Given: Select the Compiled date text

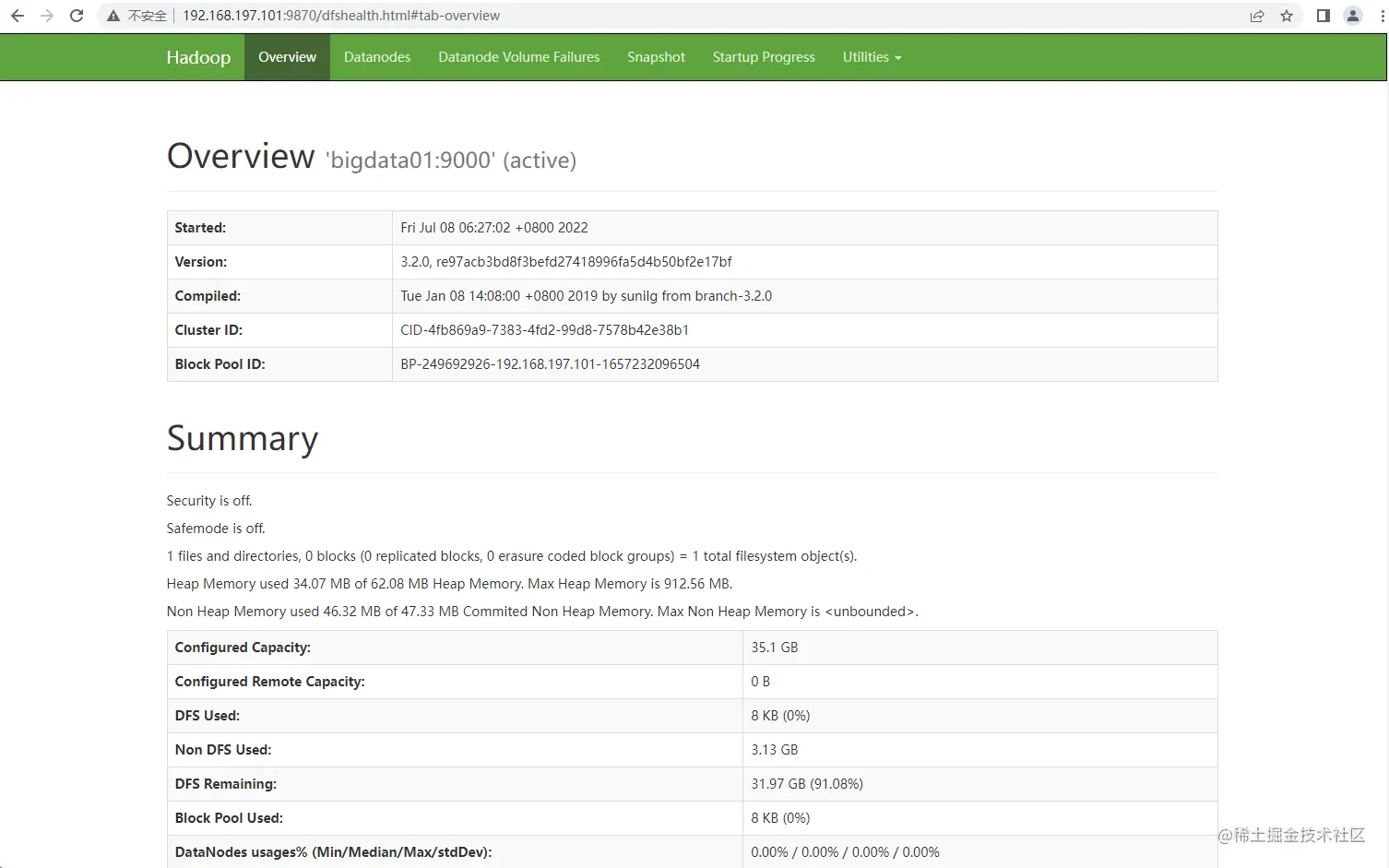Looking at the screenshot, I should click(x=586, y=296).
